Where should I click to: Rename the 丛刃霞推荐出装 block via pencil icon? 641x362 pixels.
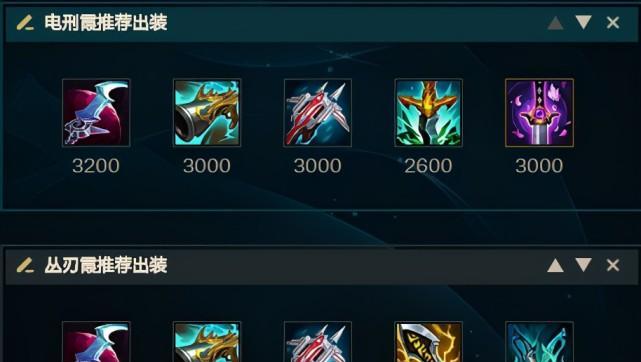pyautogui.click(x=25, y=265)
